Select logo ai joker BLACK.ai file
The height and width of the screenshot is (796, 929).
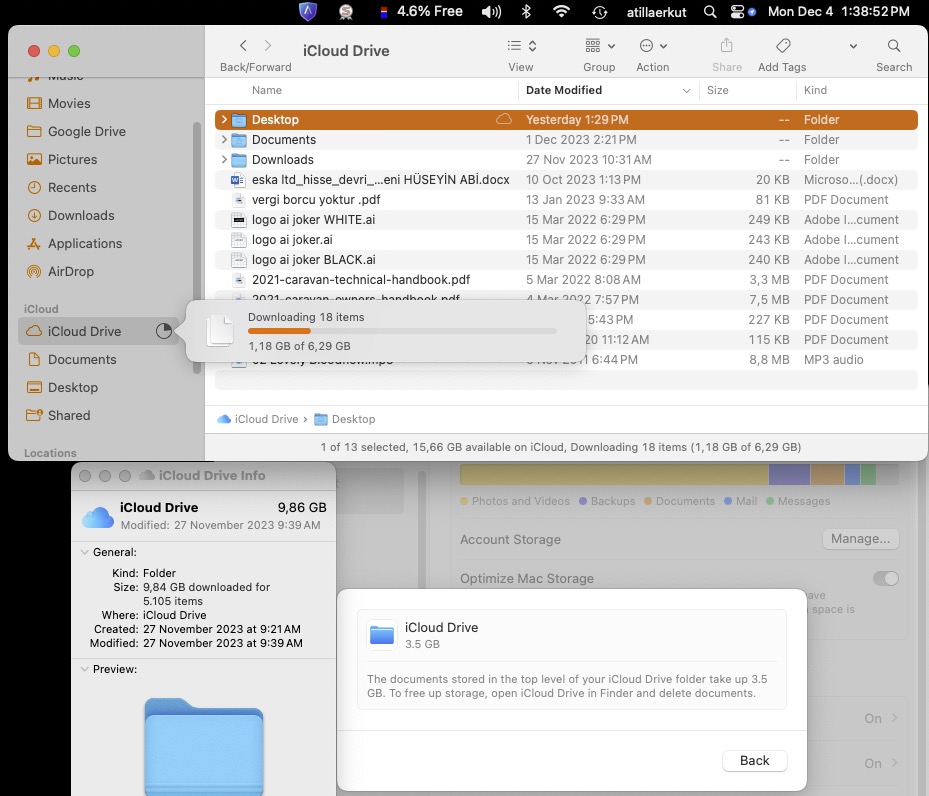[566, 259]
